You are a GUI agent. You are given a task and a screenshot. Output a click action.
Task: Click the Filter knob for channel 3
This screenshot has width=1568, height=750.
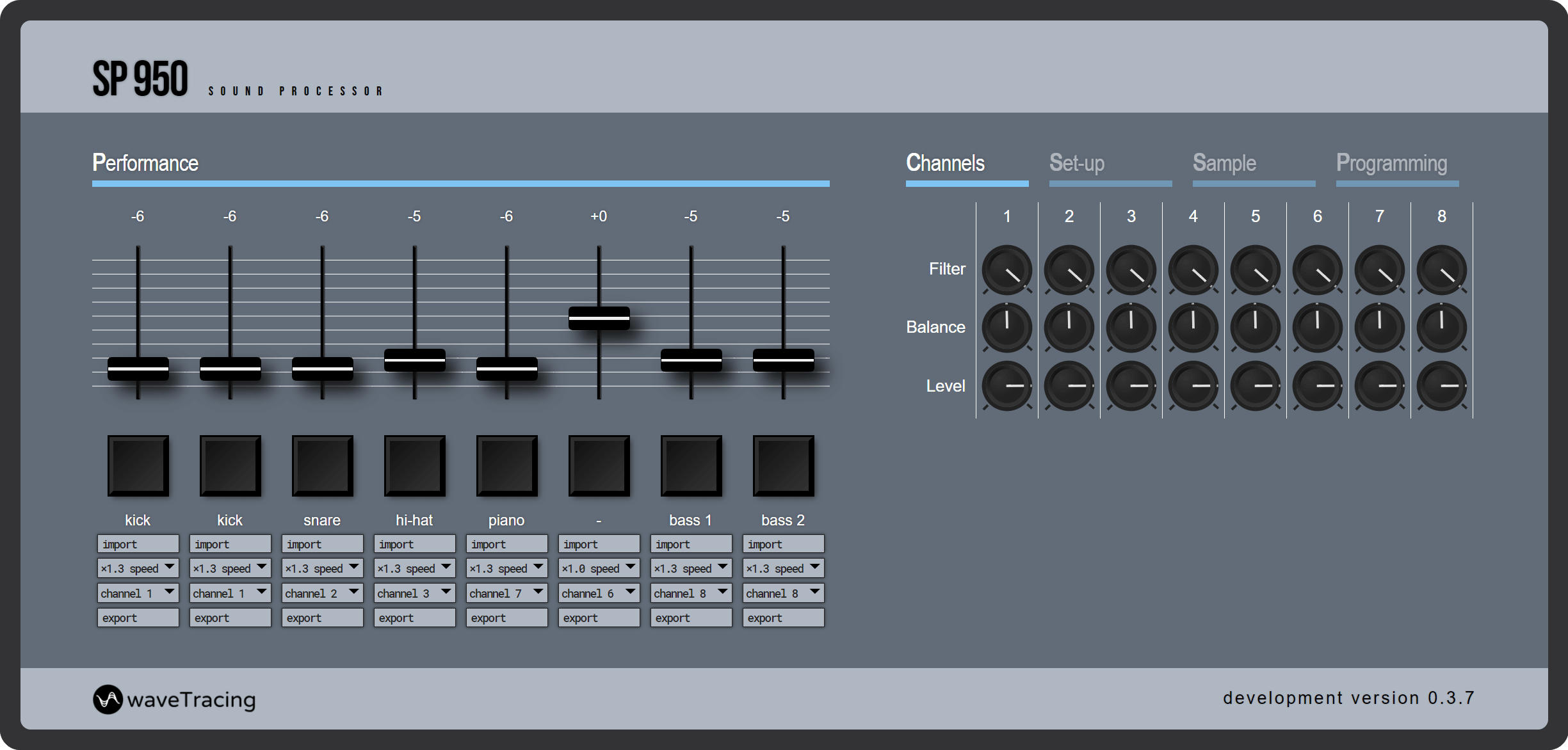click(x=1131, y=269)
